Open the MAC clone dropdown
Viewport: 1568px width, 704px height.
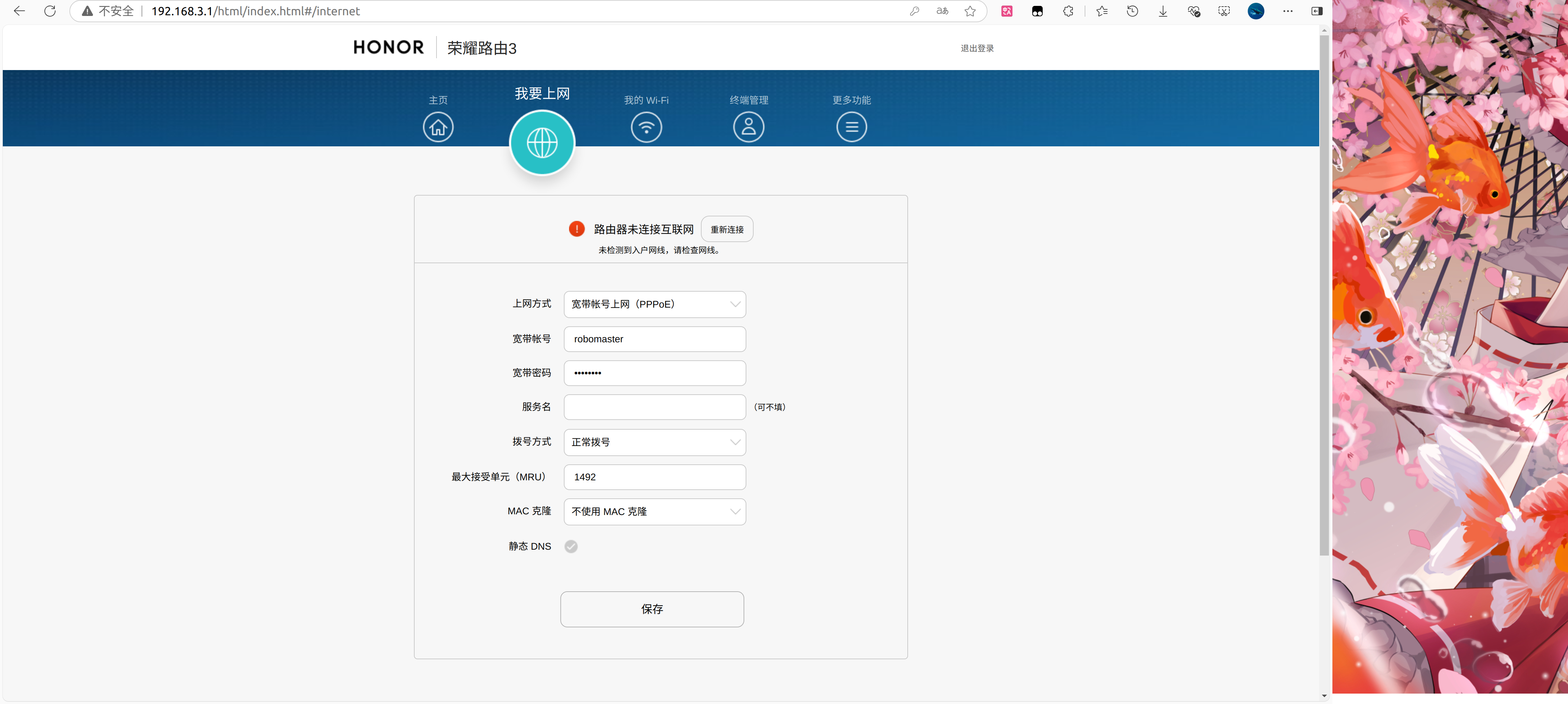[654, 512]
